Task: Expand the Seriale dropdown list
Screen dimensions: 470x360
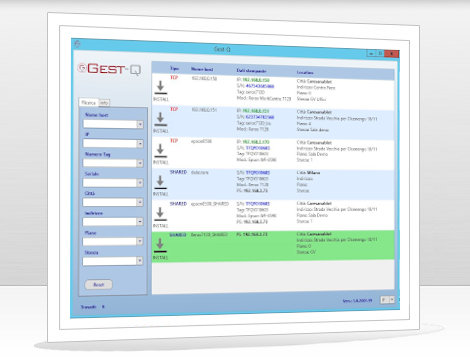Action: coord(140,183)
